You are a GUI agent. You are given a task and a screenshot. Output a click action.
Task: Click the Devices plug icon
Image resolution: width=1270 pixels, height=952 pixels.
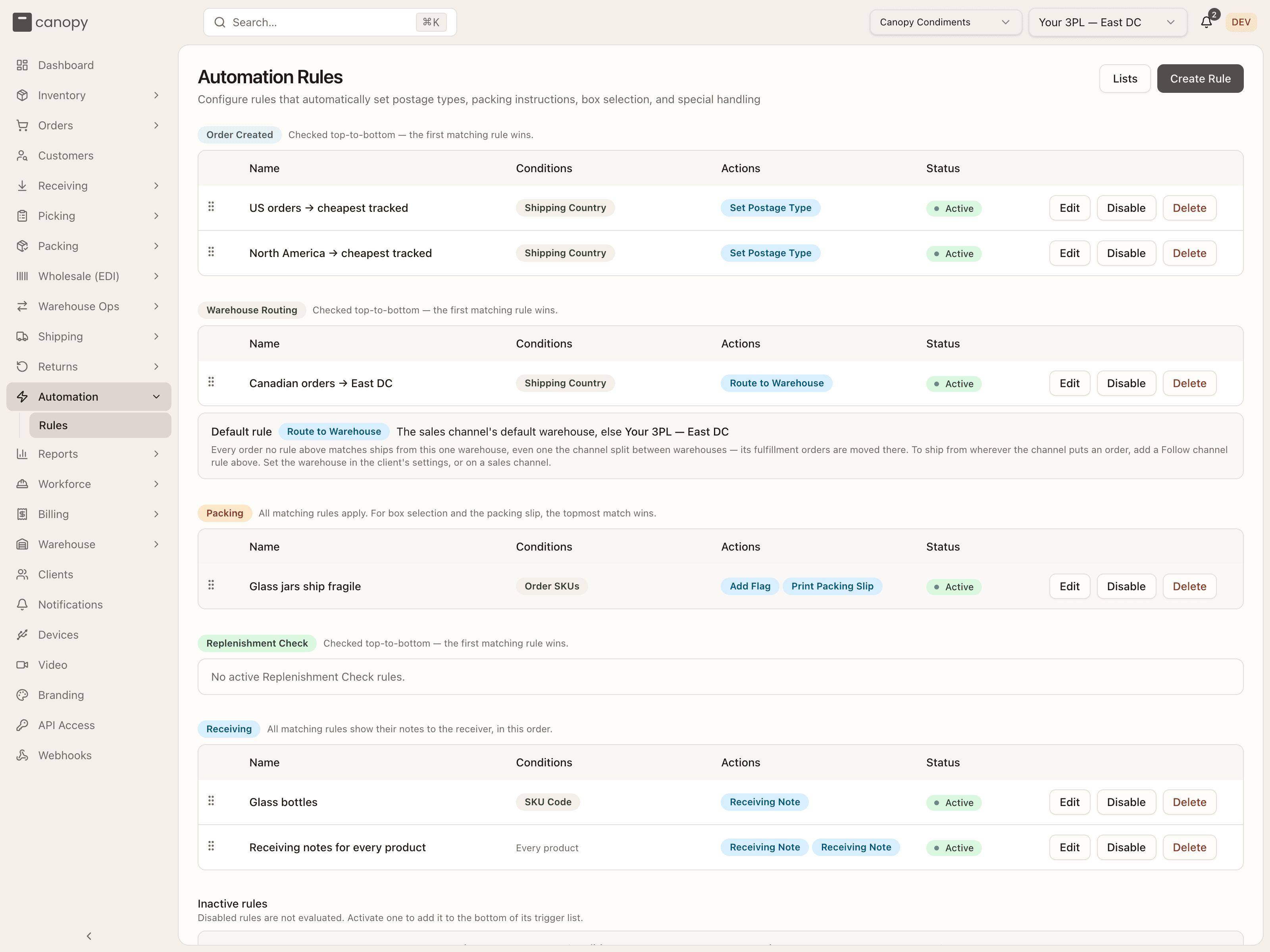point(22,635)
